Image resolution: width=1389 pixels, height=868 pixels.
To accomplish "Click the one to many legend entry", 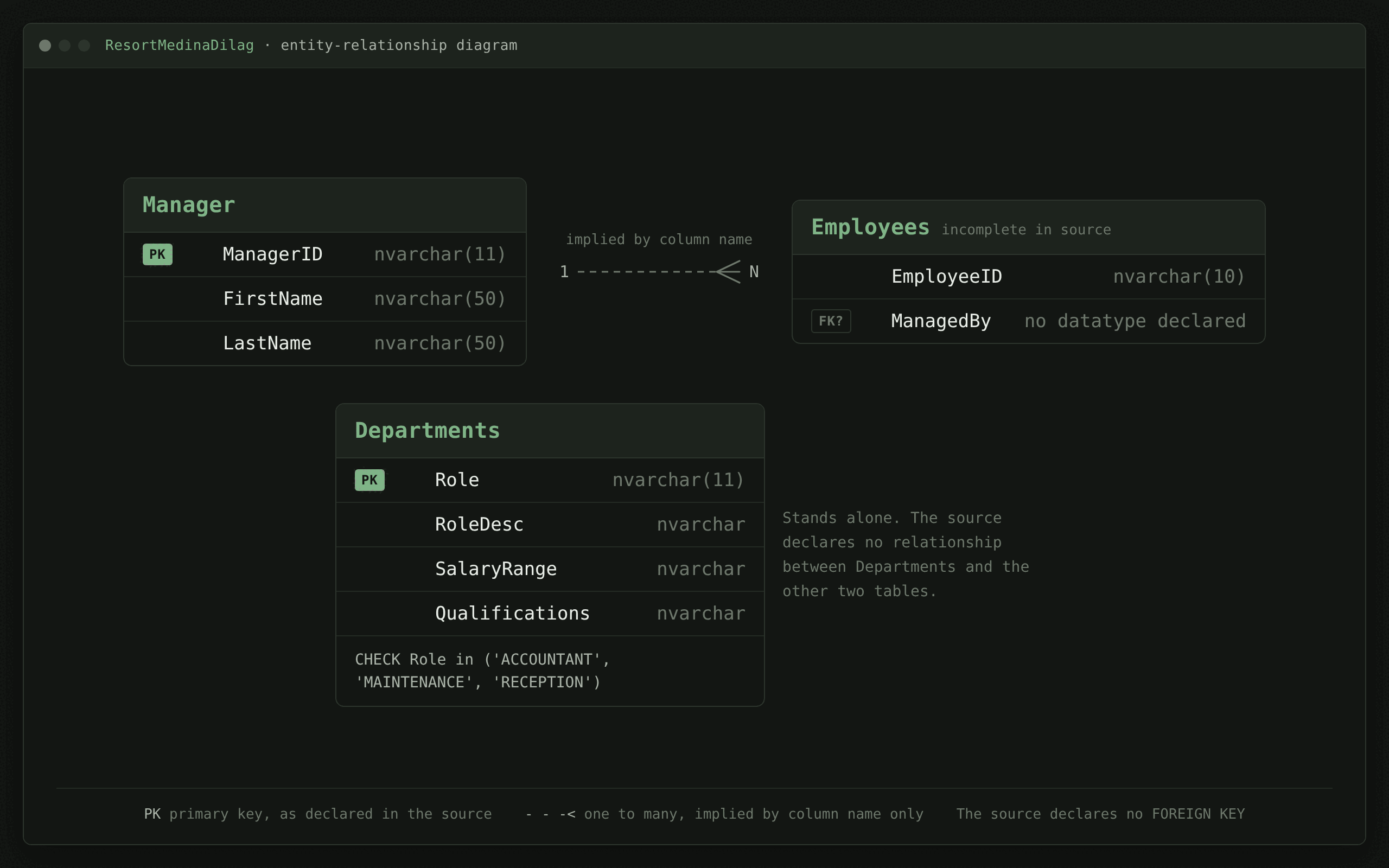I will pyautogui.click(x=724, y=814).
